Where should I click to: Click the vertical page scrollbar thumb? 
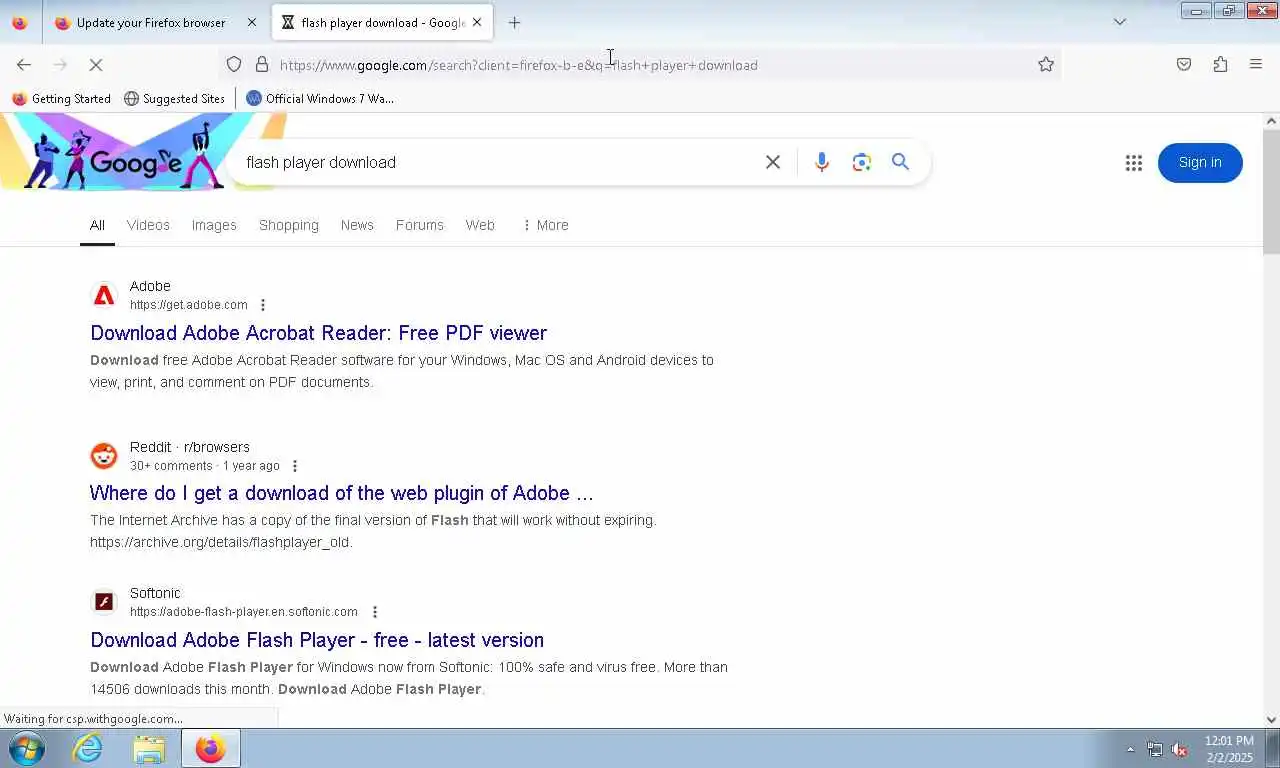pos(1271,192)
